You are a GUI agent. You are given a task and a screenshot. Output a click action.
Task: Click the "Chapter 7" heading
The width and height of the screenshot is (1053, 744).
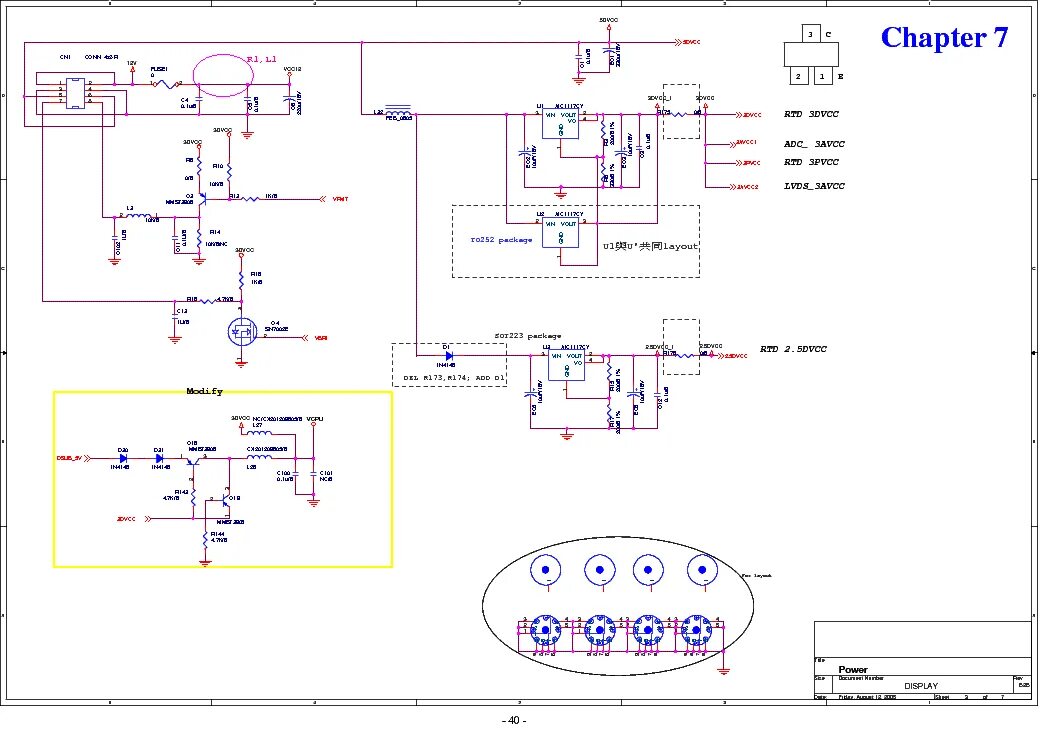(944, 38)
